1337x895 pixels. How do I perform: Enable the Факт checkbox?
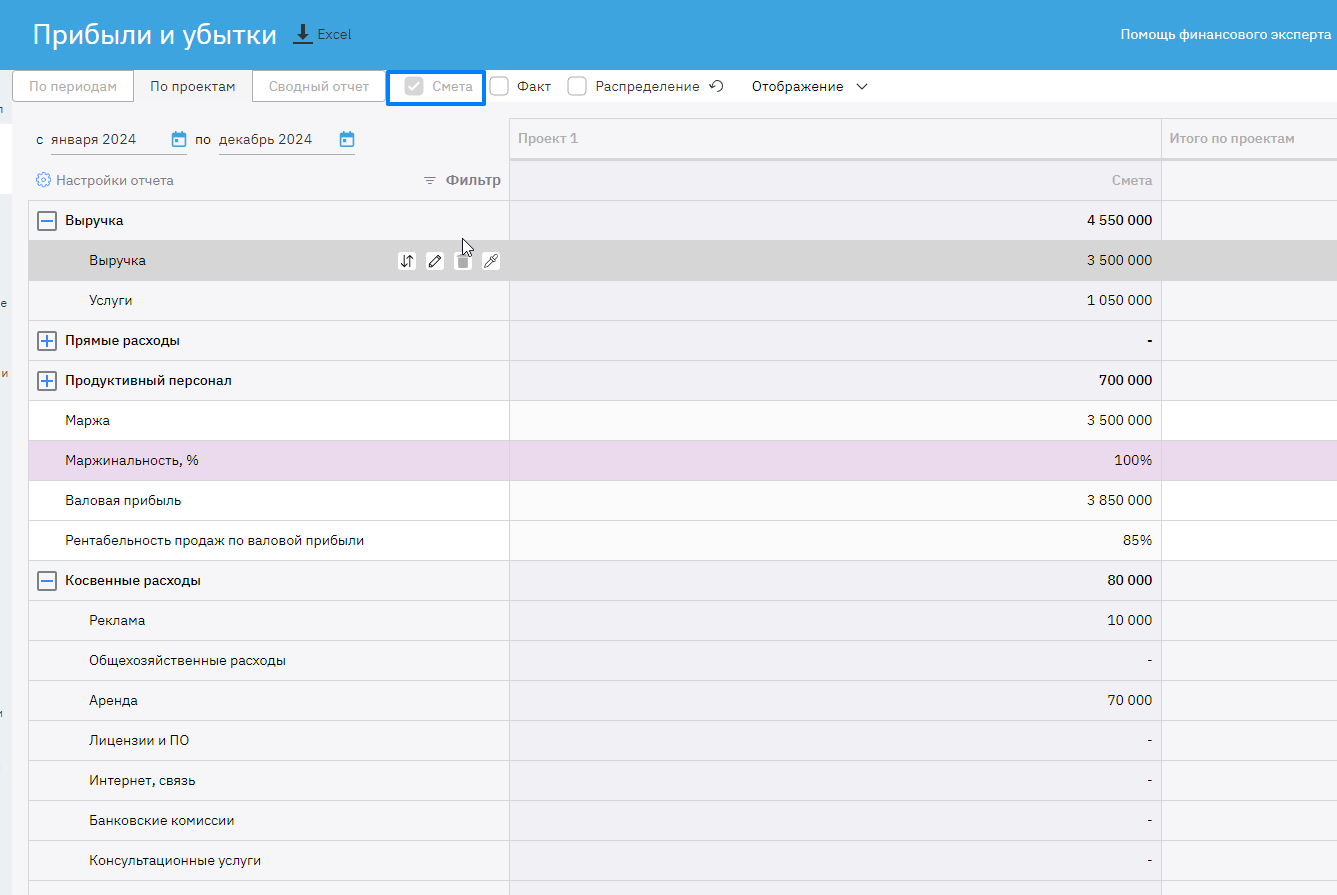[500, 87]
